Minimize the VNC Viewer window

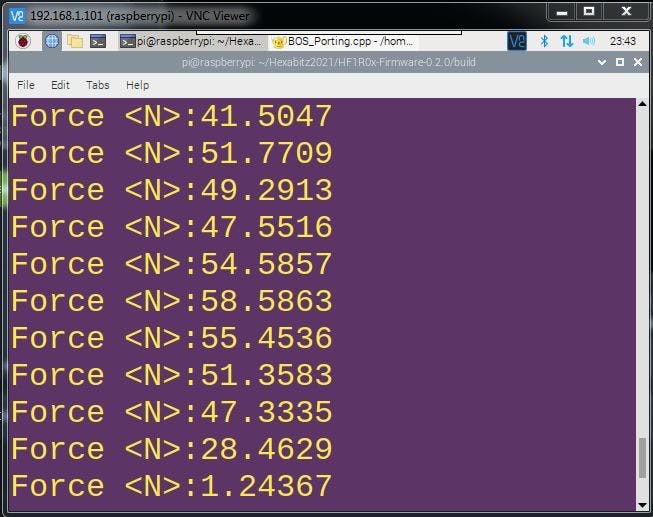click(x=562, y=12)
